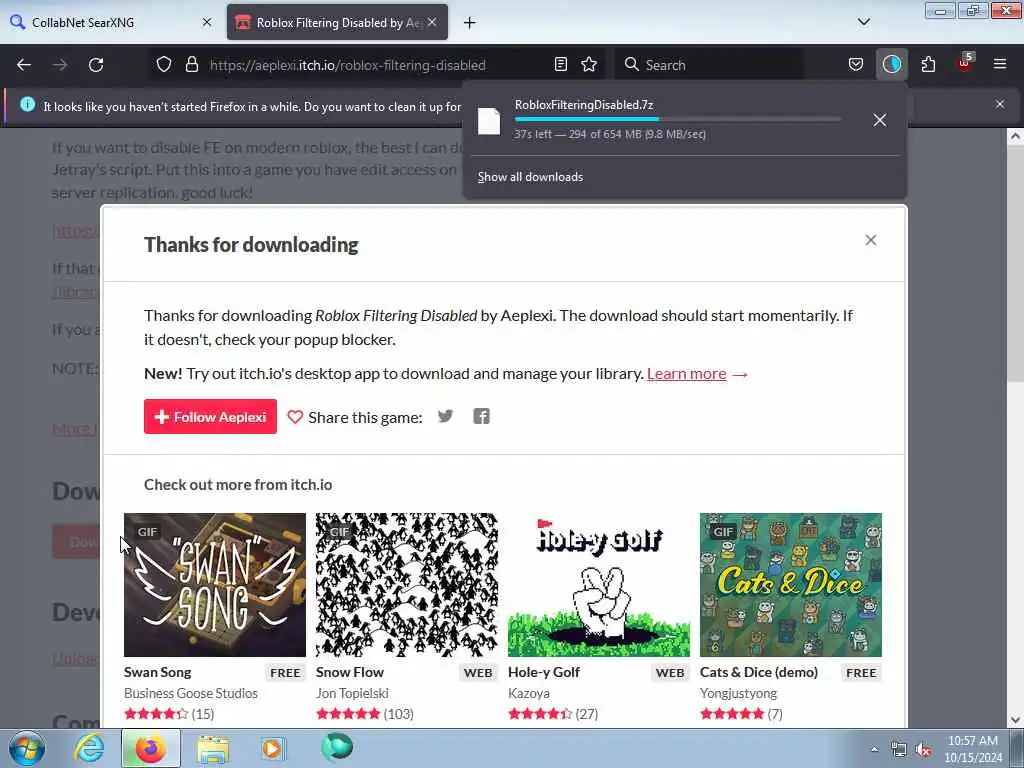The width and height of the screenshot is (1024, 768).
Task: Close the Thanks for downloading dialog
Action: [871, 240]
